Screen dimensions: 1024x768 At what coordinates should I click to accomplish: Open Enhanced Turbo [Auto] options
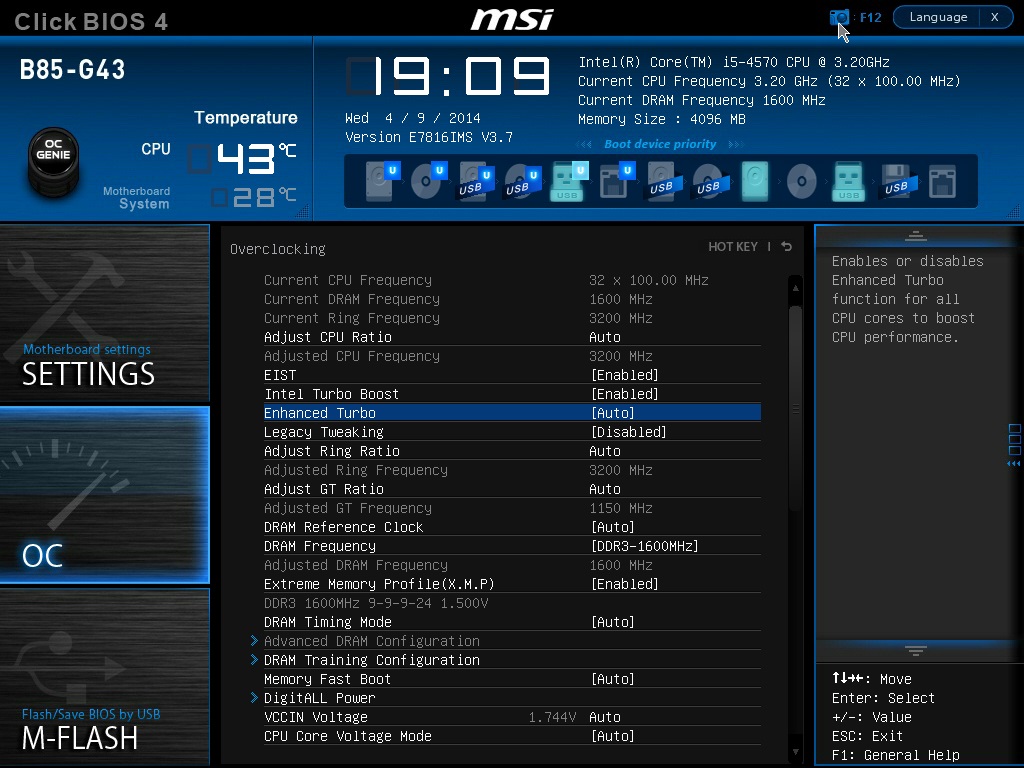[x=613, y=413]
